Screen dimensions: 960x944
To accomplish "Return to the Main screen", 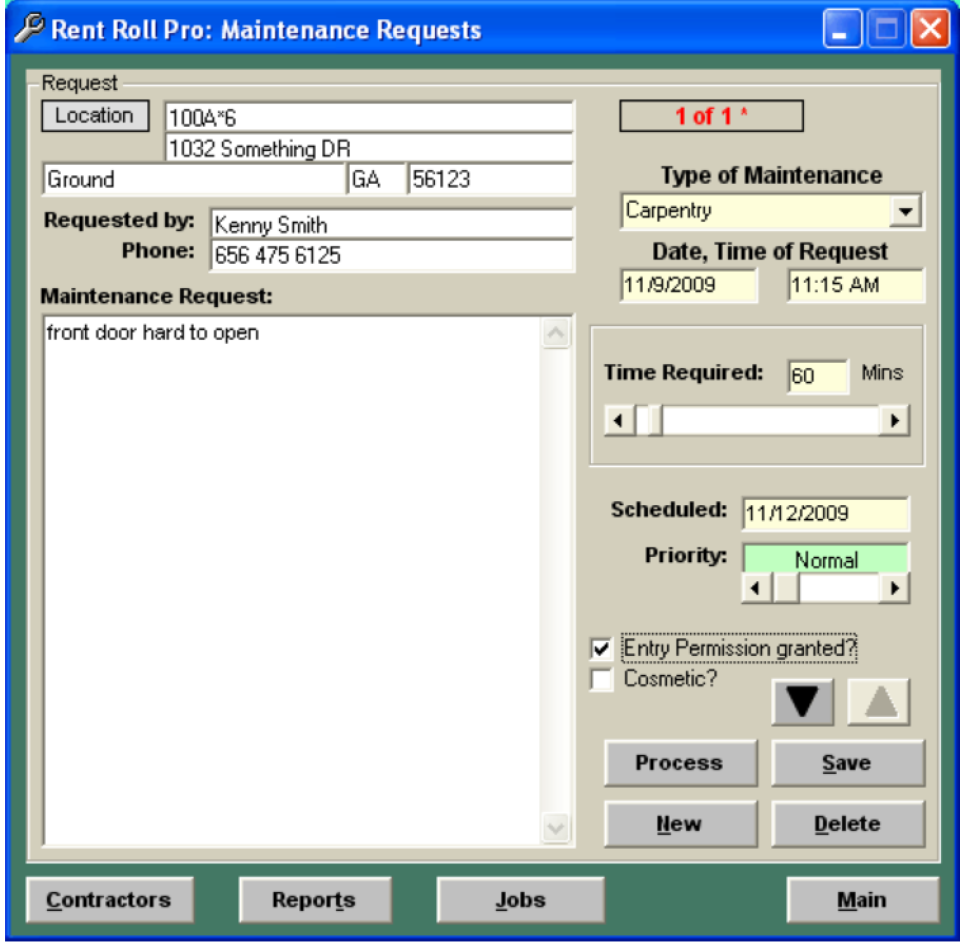I will coord(861,899).
